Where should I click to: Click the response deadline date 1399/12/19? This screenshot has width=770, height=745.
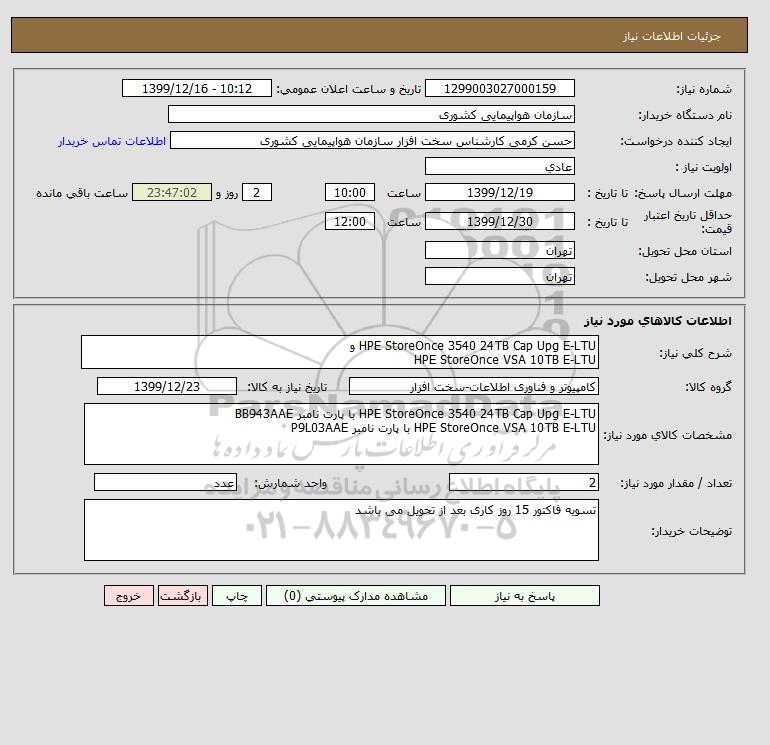[499, 193]
